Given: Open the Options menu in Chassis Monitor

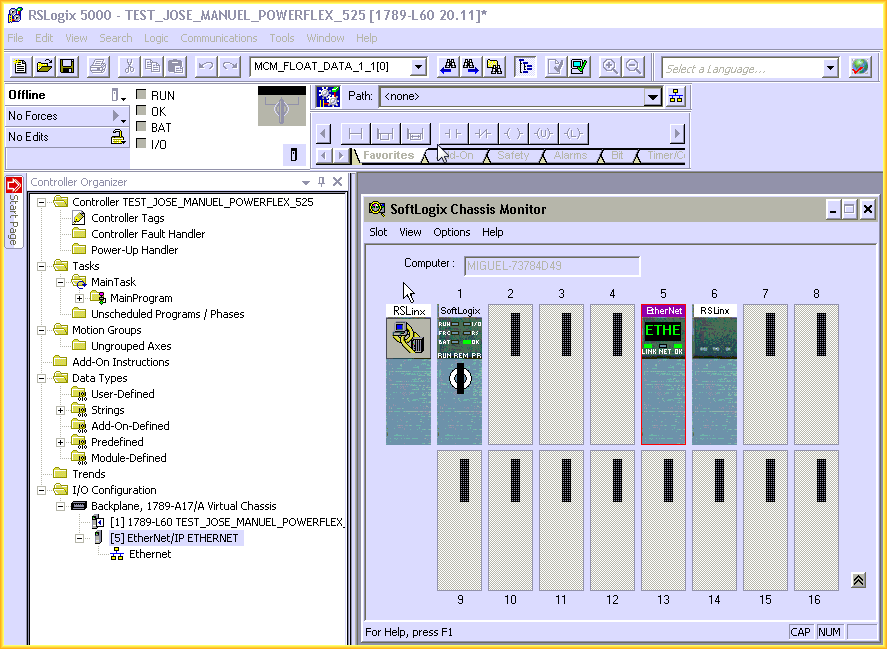Looking at the screenshot, I should tap(451, 232).
